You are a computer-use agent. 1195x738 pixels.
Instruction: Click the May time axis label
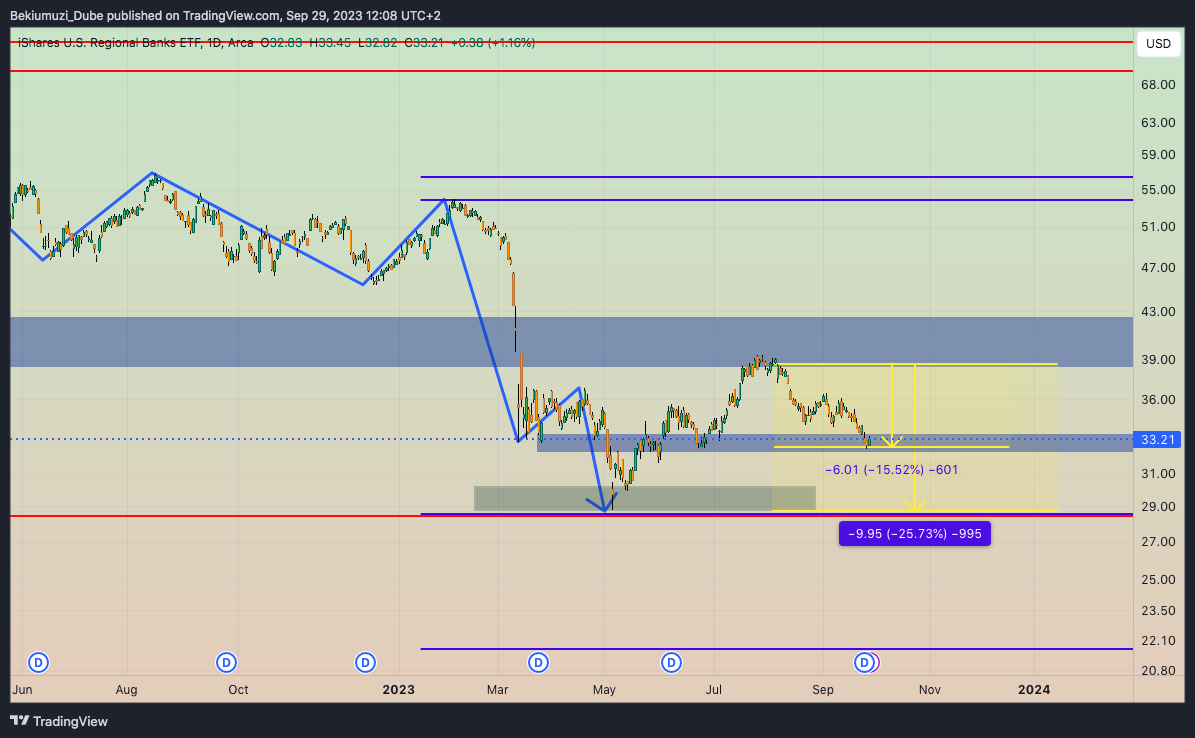[604, 690]
